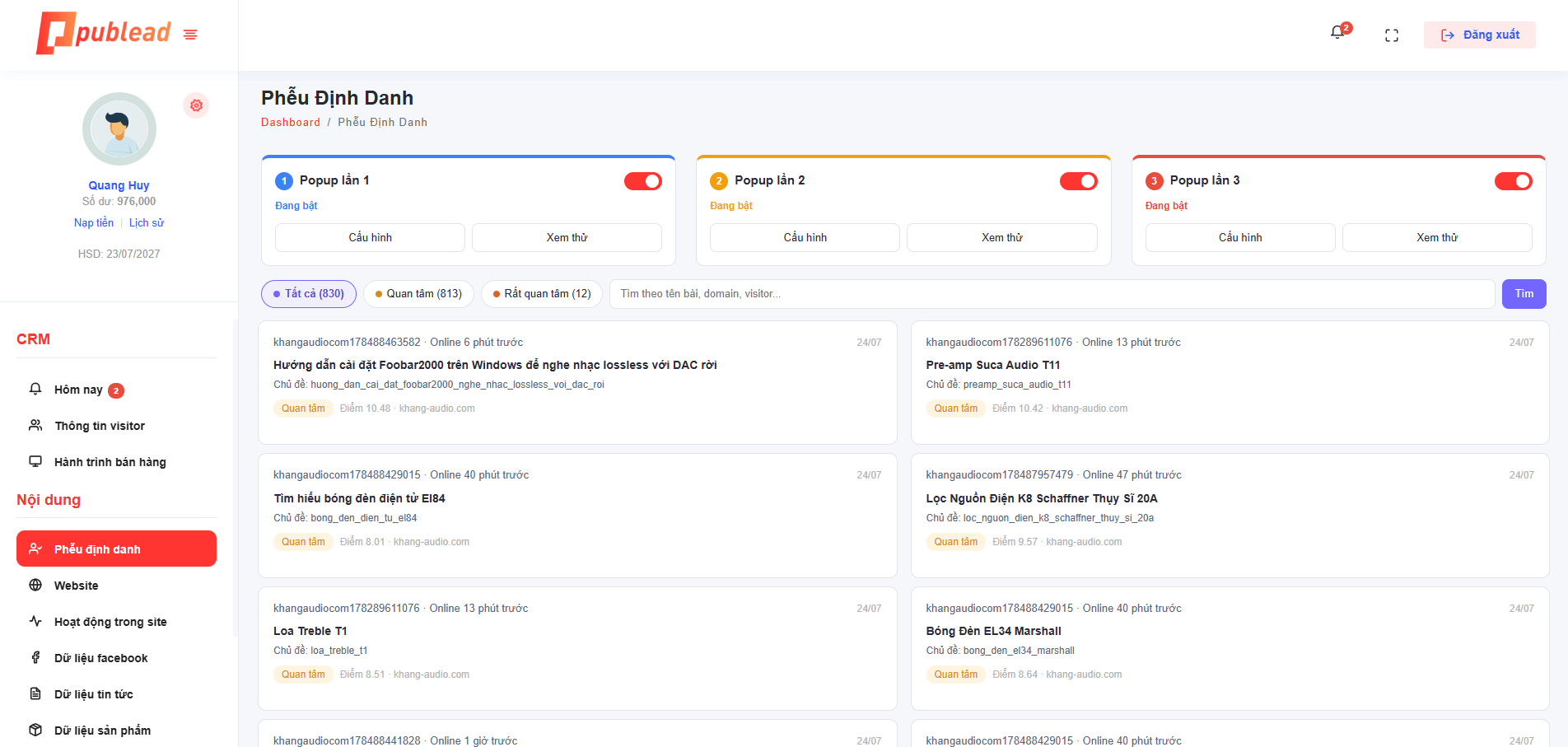1568x747 pixels.
Task: Open the Tìm hiểu bóng đèn điện tử El84 title
Action: pos(359,498)
